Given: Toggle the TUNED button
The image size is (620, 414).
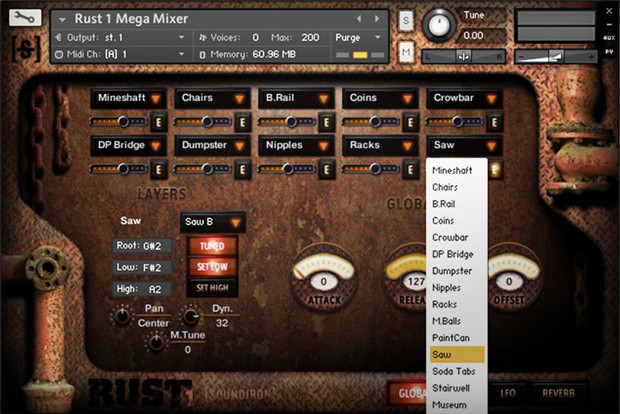Looking at the screenshot, I should (x=212, y=246).
